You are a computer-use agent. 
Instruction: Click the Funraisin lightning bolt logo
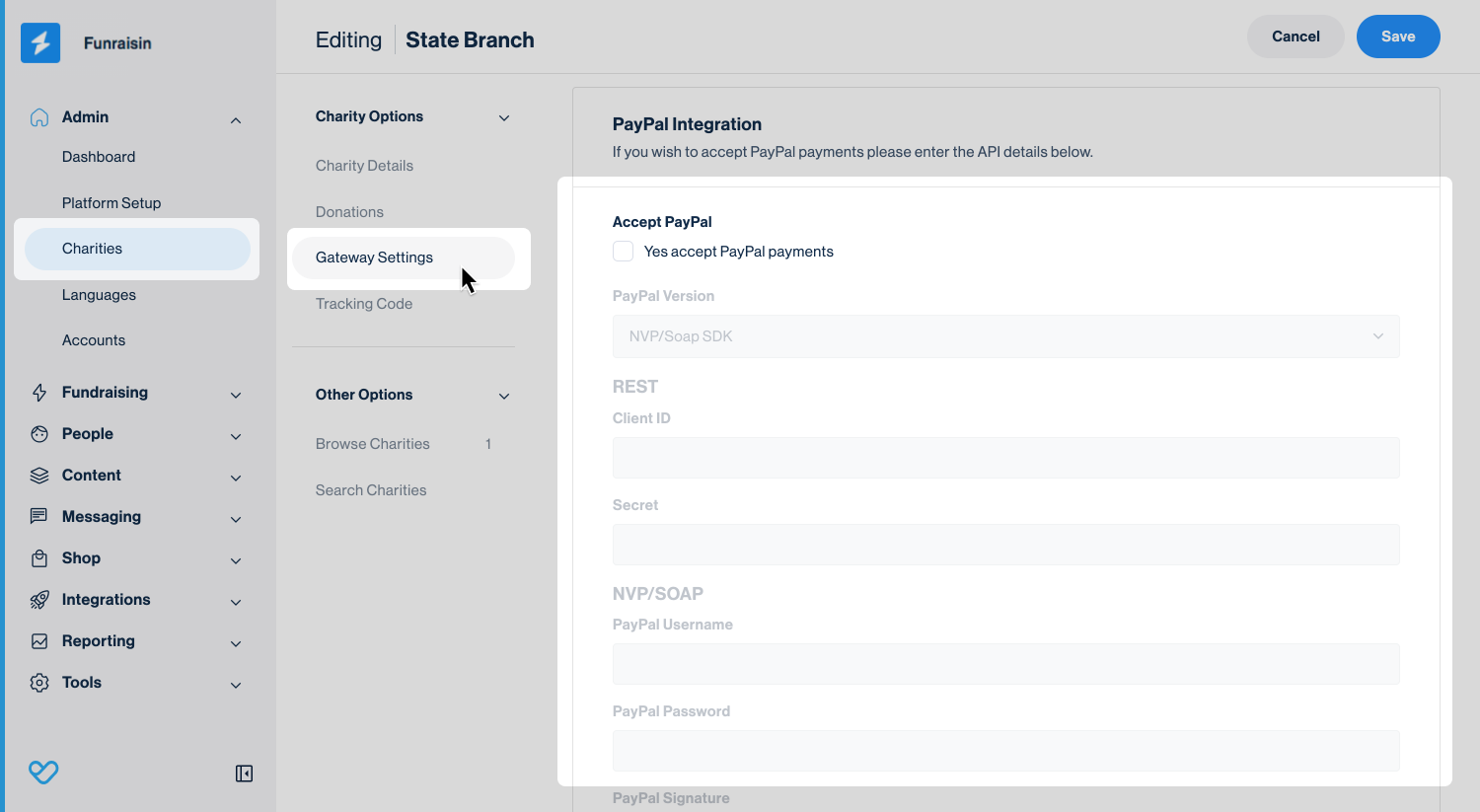tap(40, 42)
